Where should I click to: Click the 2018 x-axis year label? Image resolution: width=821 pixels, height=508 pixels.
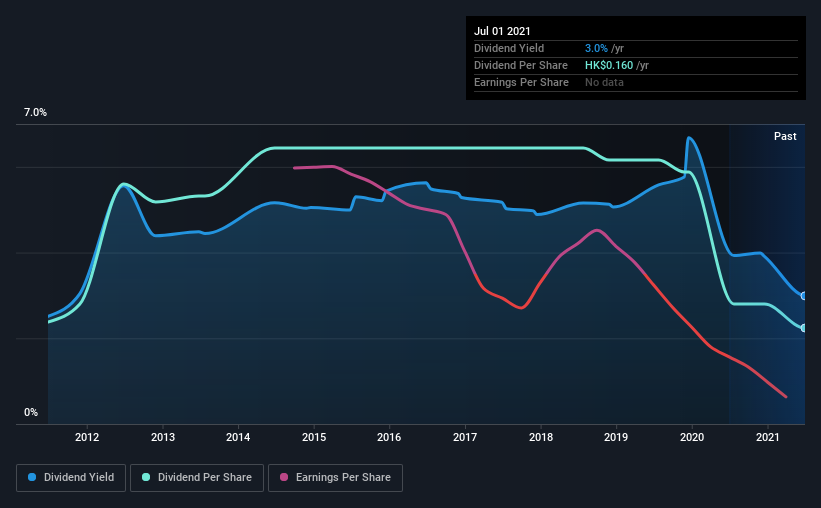pyautogui.click(x=541, y=437)
